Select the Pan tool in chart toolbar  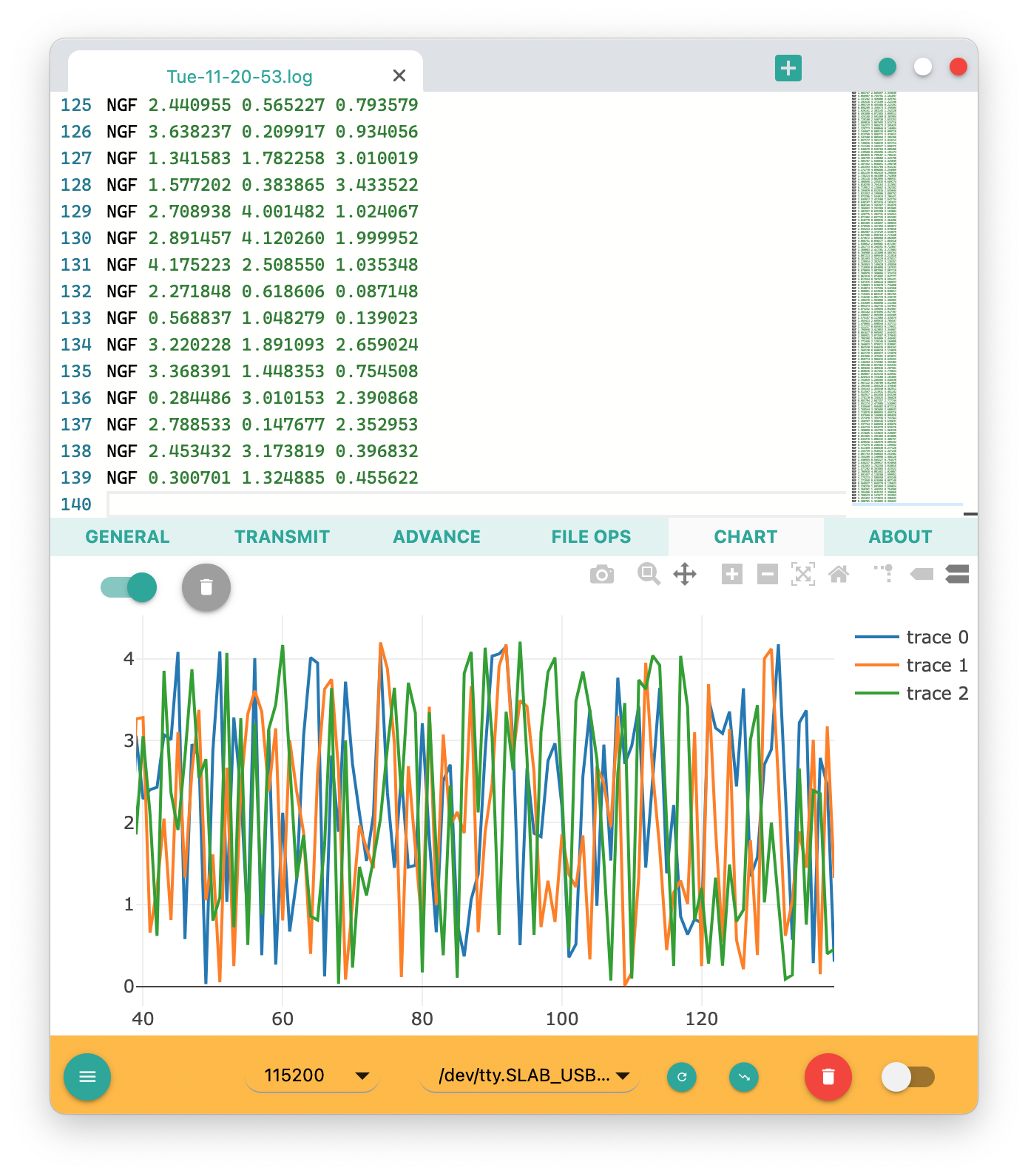pos(685,575)
